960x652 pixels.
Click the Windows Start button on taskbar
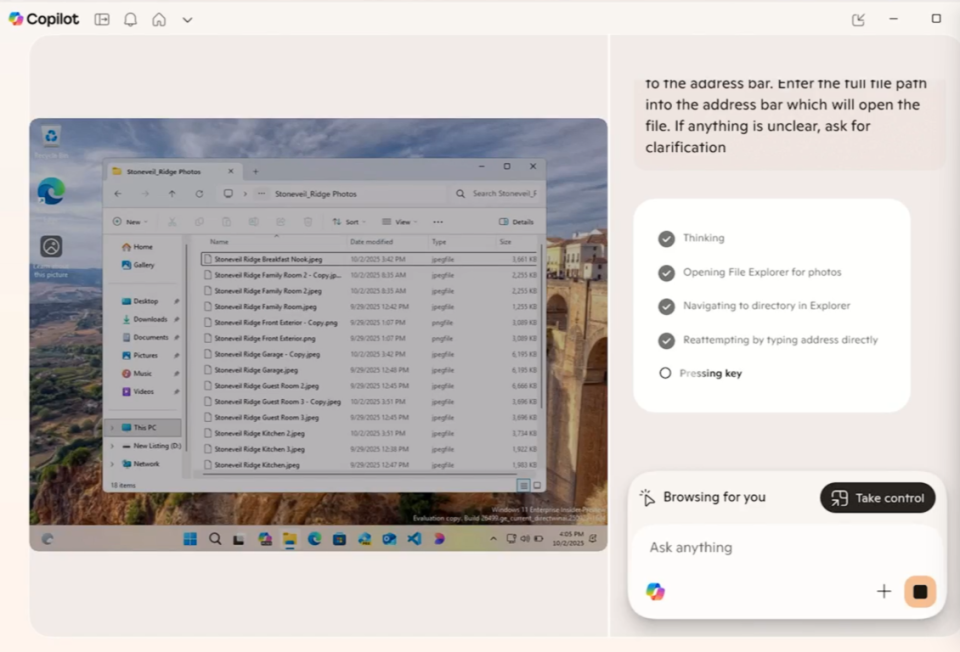pos(190,539)
